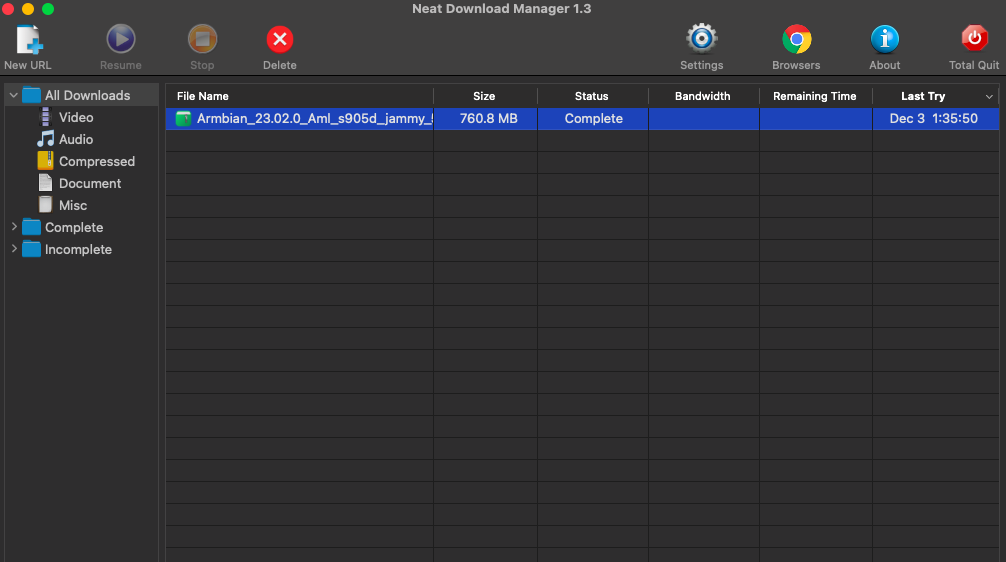Open Settings gear icon

pyautogui.click(x=702, y=39)
